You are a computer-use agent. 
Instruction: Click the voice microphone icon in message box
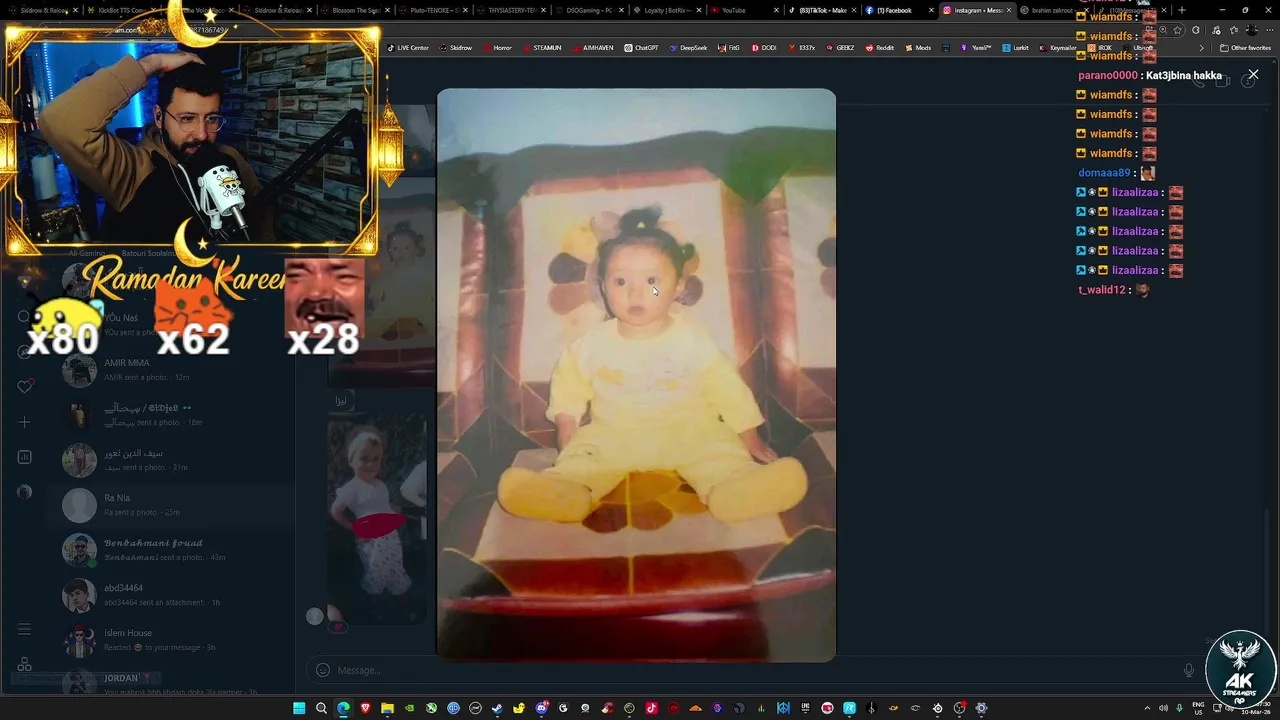1189,670
